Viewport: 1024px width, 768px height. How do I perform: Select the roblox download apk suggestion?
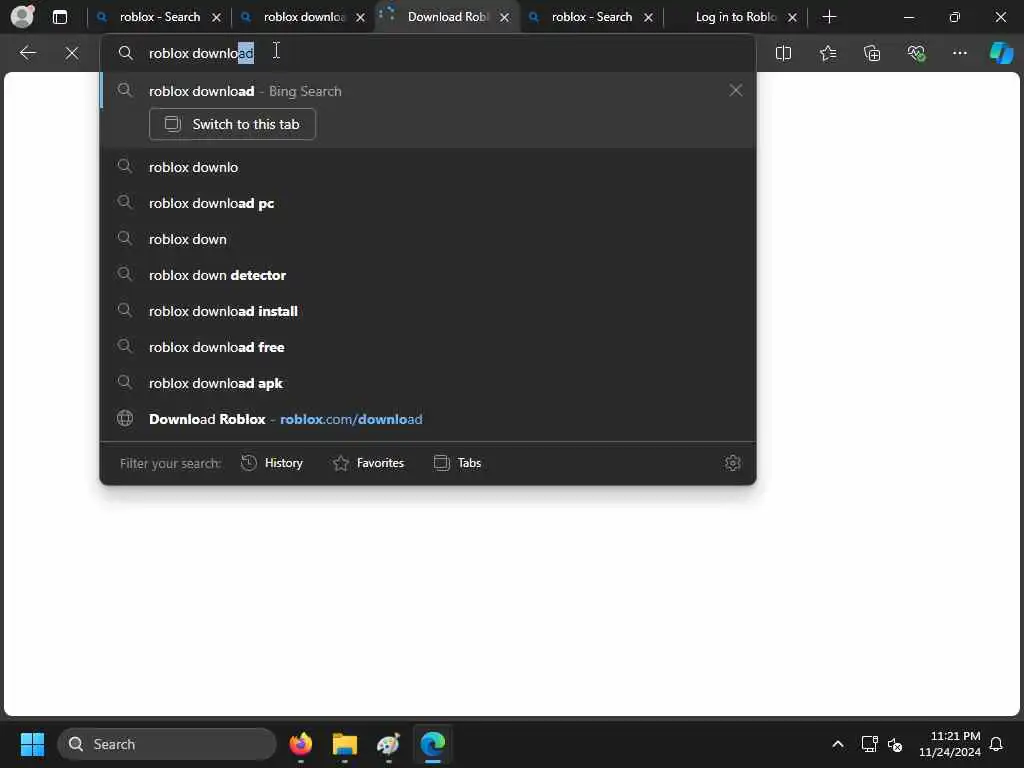coord(428,383)
